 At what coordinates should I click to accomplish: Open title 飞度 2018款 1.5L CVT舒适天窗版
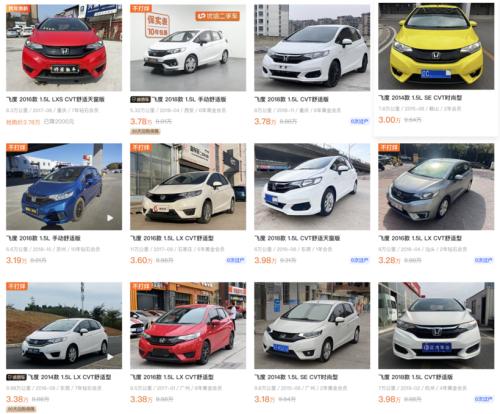pos(297,238)
